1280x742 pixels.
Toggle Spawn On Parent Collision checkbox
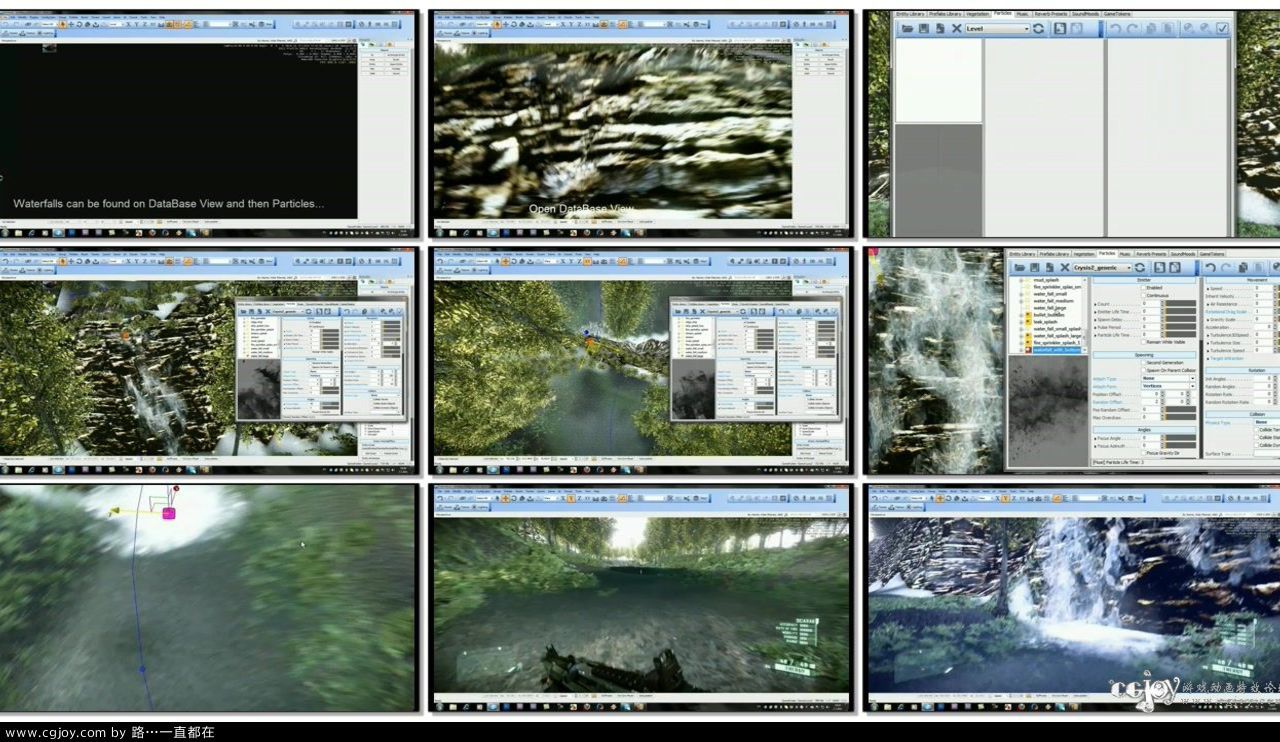tap(1144, 370)
